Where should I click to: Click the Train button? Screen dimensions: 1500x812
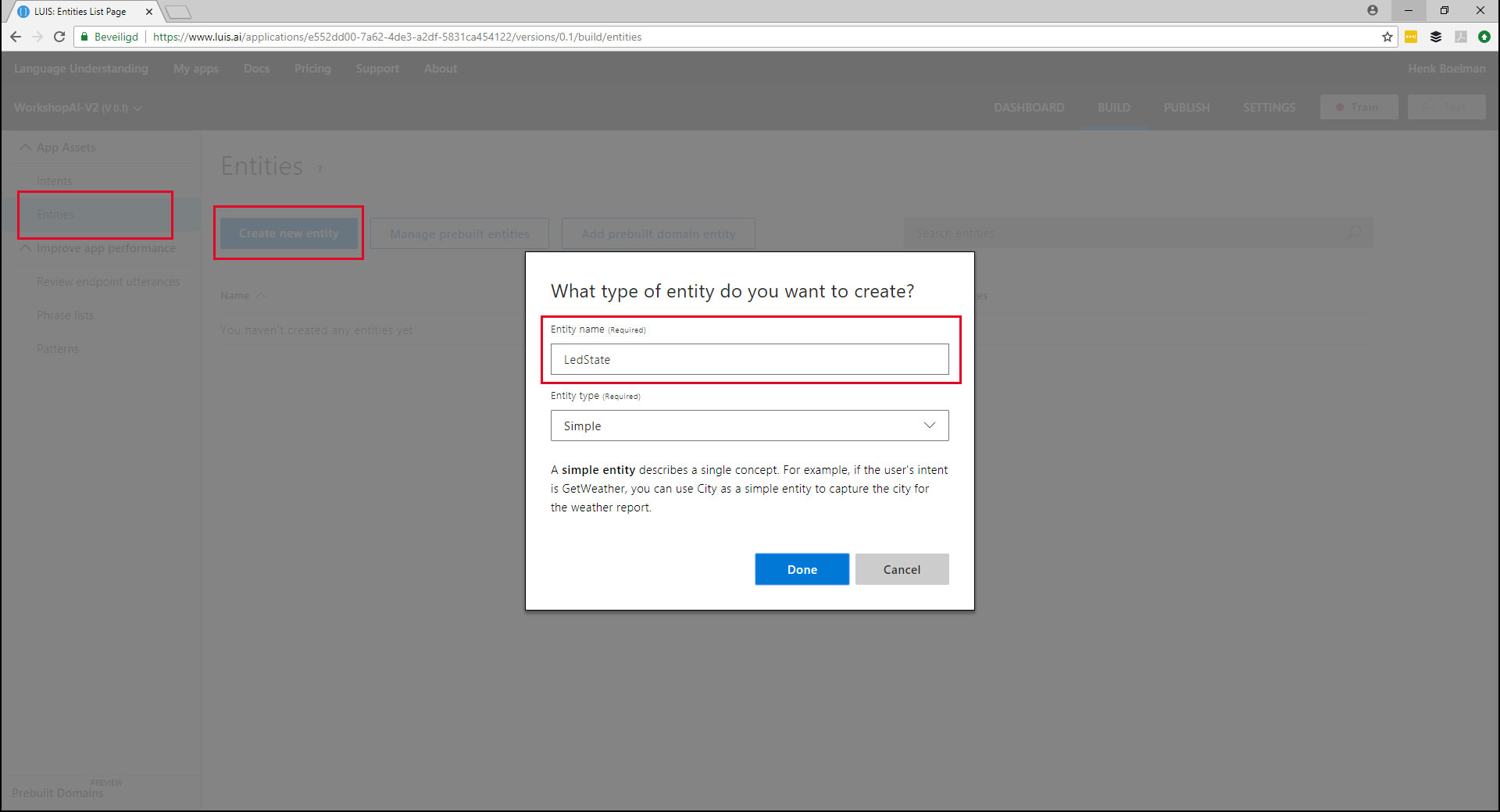[x=1359, y=107]
